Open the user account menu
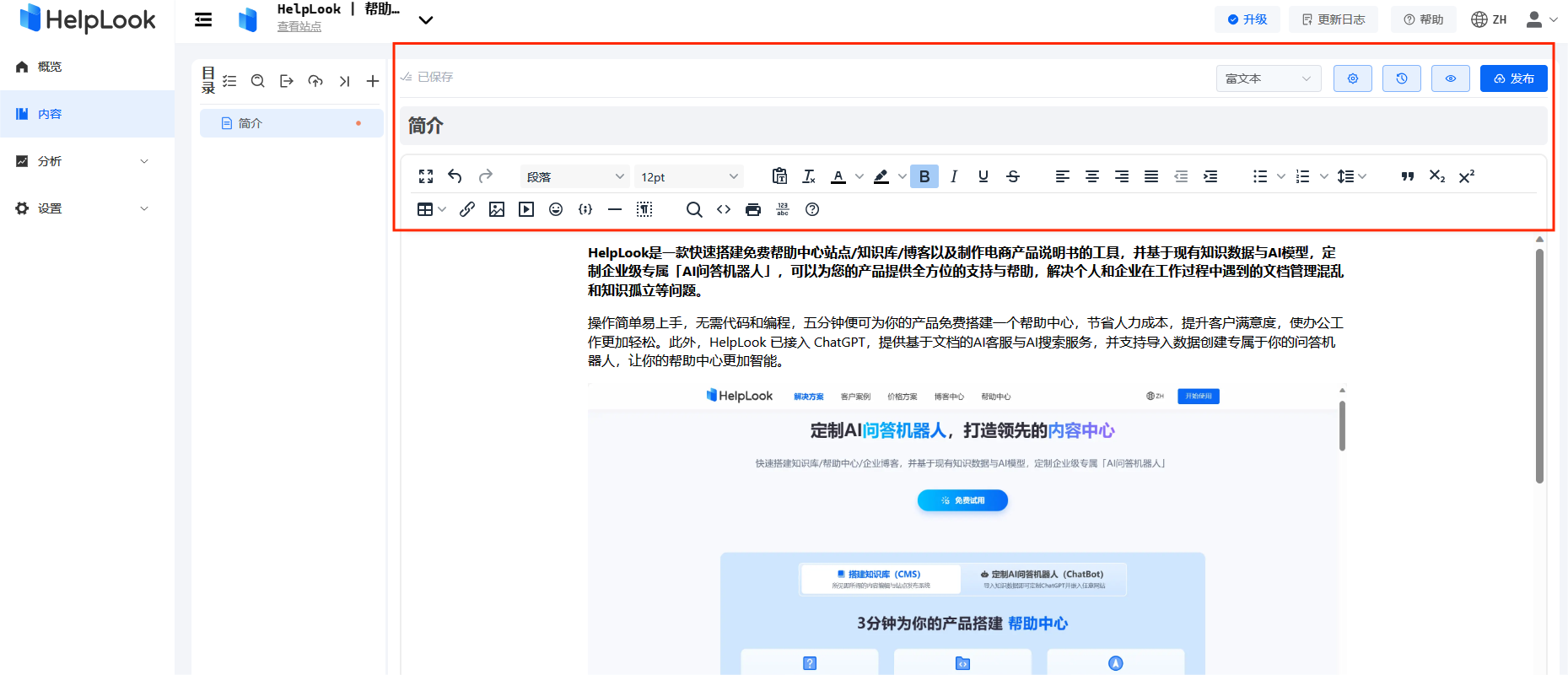 (x=1541, y=19)
